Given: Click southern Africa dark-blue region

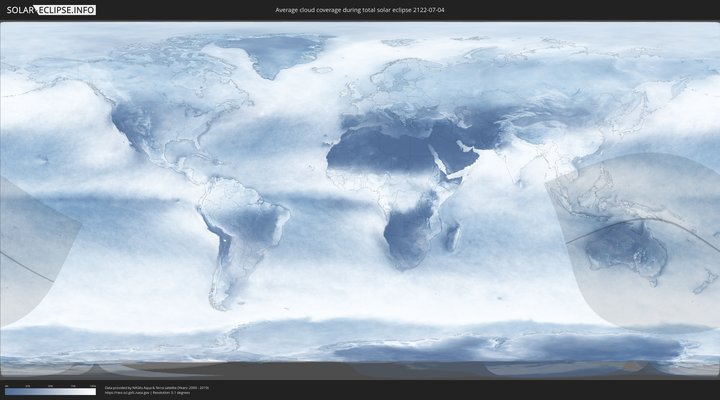Looking at the screenshot, I should pos(410,235).
